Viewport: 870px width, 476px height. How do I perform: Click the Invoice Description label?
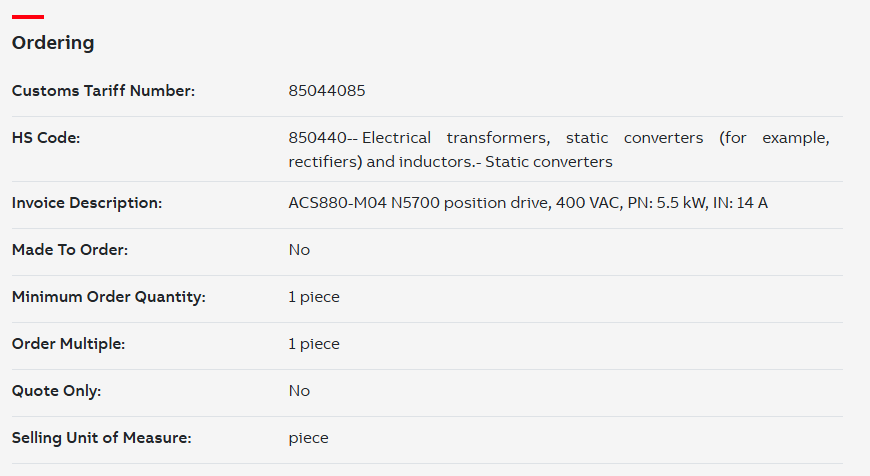(87, 203)
